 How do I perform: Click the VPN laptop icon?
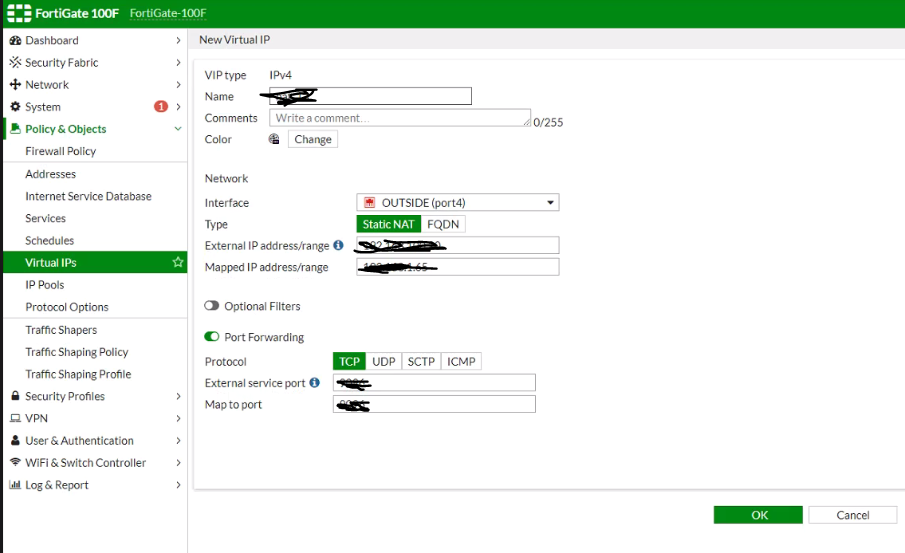(15, 419)
